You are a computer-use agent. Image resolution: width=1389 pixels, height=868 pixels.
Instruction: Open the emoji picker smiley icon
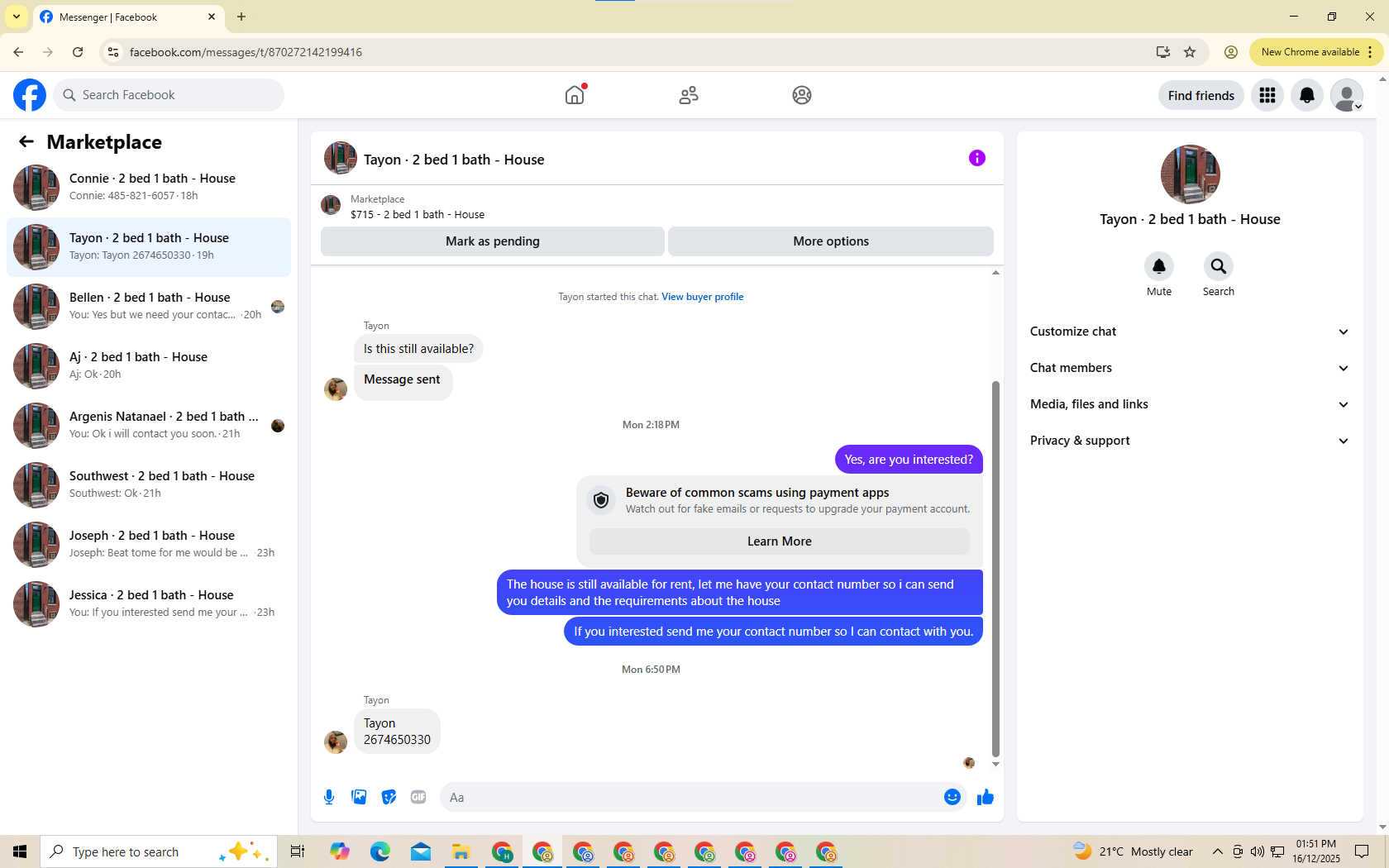click(952, 797)
